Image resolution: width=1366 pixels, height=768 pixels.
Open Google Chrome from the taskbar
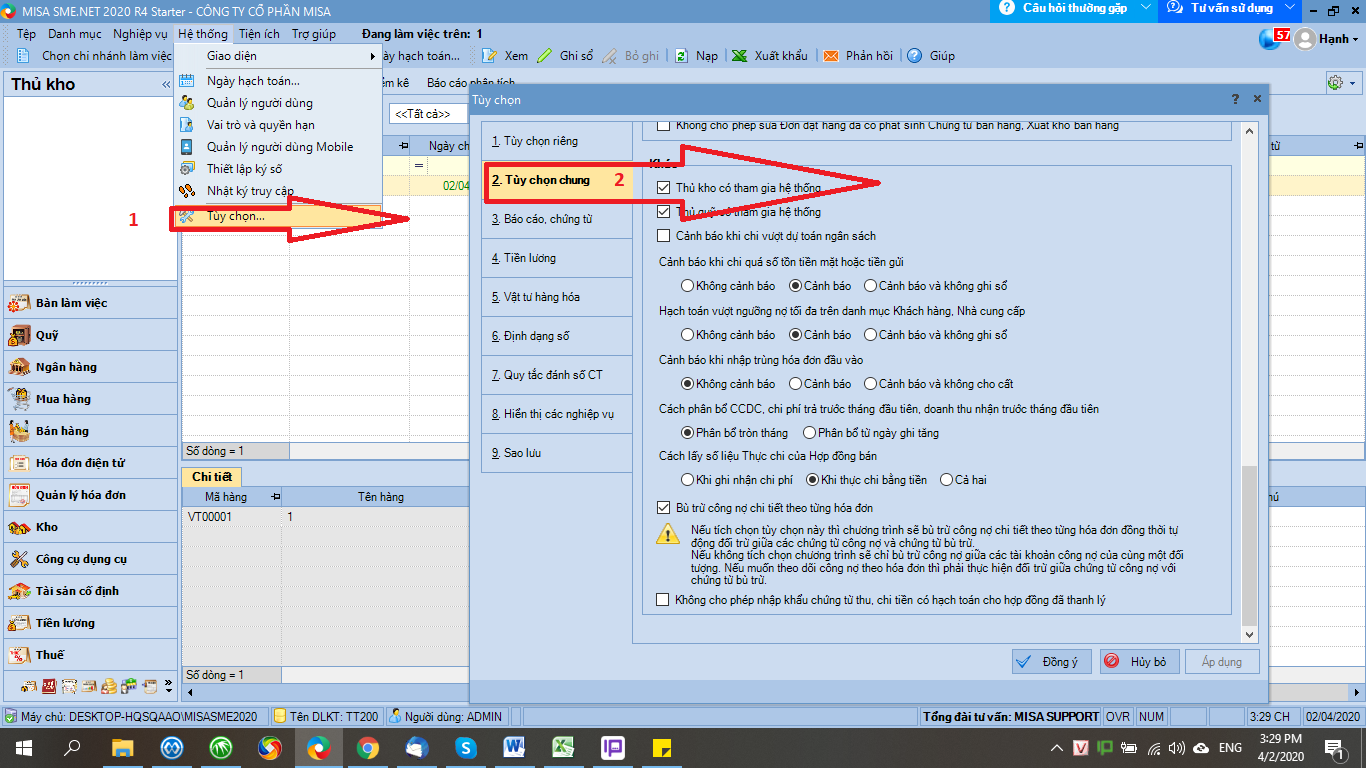pos(367,747)
